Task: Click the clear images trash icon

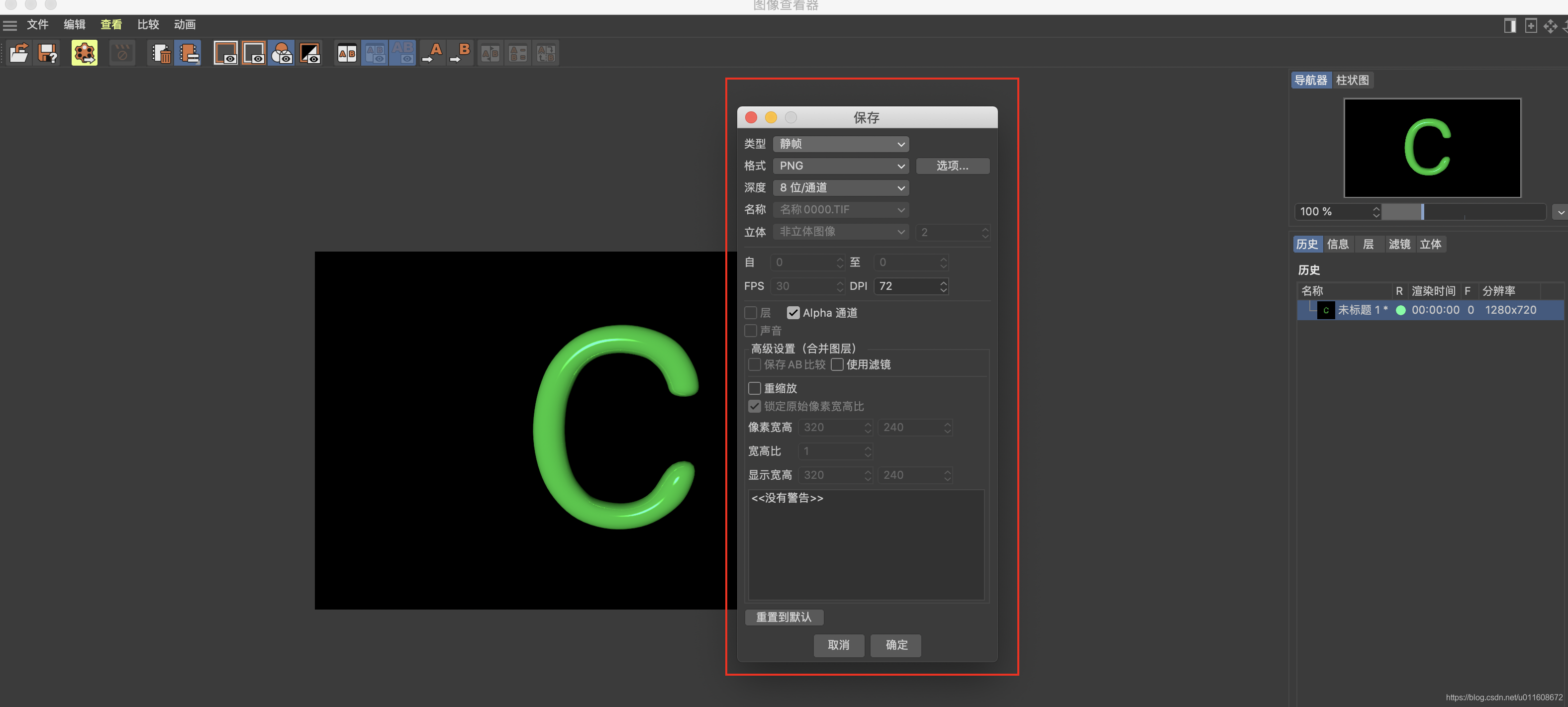Action: point(161,54)
